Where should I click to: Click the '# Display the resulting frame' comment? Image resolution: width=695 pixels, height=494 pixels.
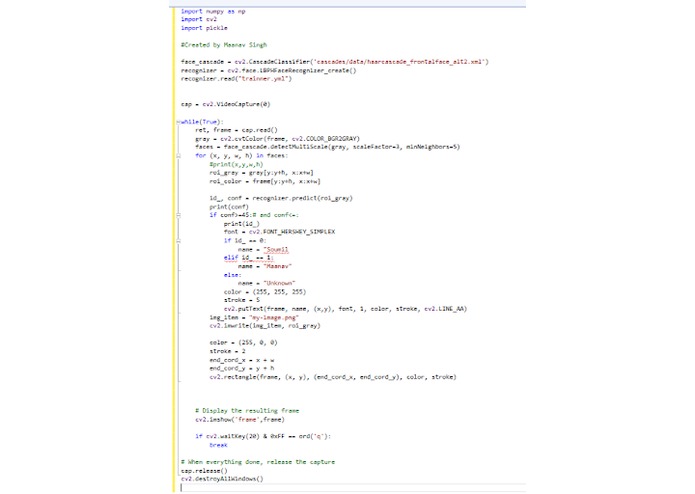[247, 411]
